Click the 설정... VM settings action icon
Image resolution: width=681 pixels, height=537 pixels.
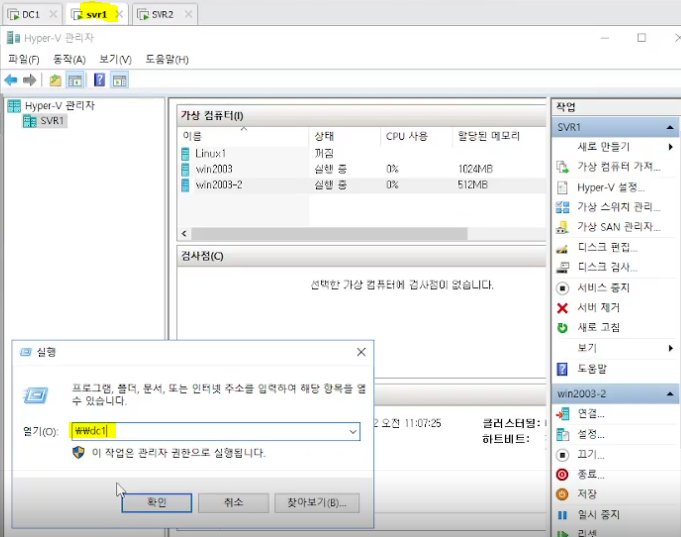click(562, 434)
